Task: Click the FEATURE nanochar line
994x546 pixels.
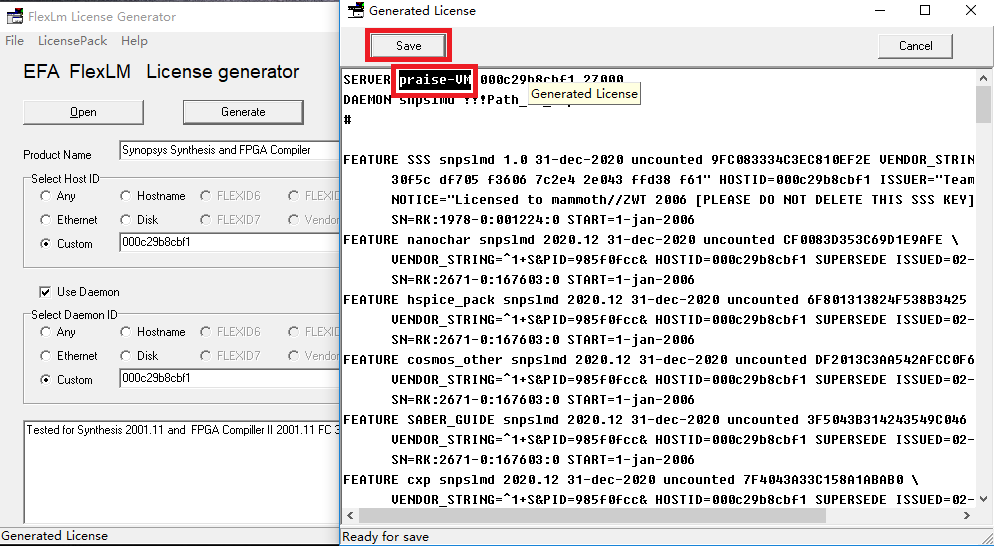Action: pos(651,240)
